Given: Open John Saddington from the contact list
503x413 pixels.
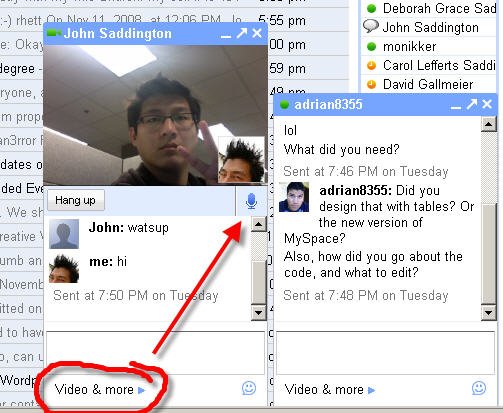Looking at the screenshot, I should click(430, 27).
